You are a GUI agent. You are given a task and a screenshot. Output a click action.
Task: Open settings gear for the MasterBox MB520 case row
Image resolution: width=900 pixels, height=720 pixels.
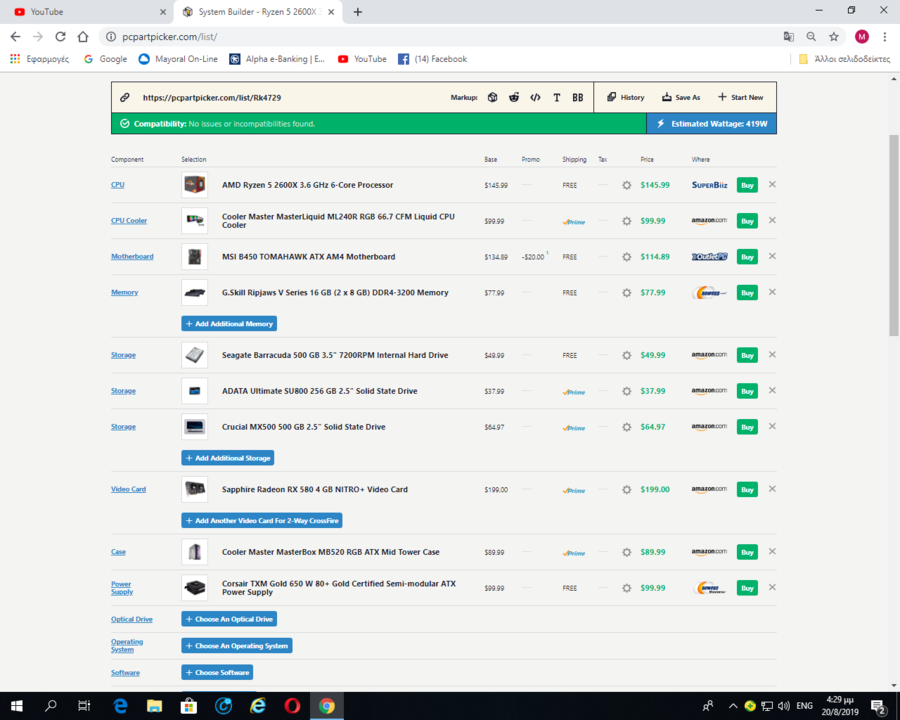[x=627, y=552]
